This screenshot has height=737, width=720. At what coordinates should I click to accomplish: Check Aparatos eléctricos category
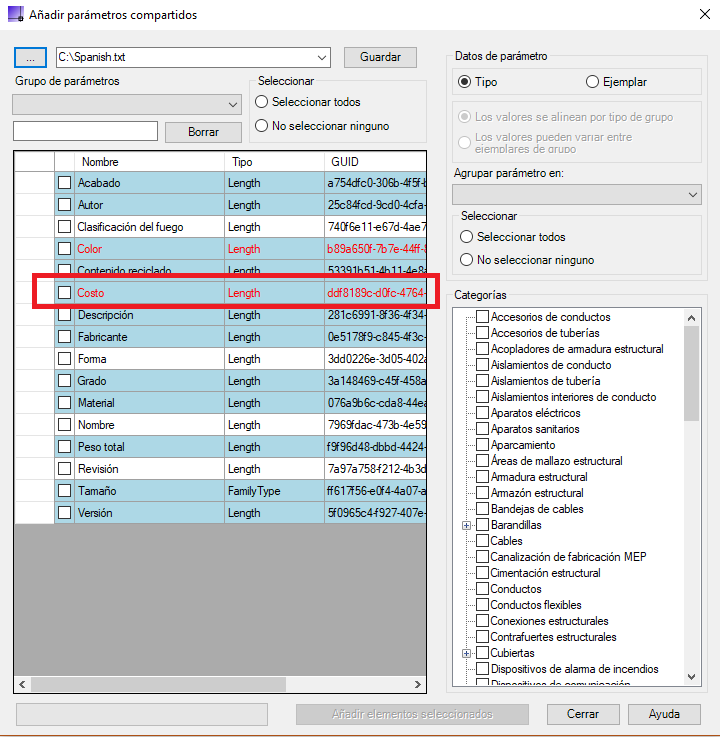pos(482,413)
